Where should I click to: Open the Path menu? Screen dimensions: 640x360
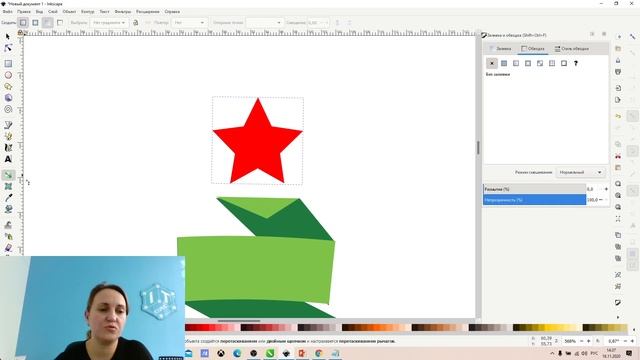[87, 12]
